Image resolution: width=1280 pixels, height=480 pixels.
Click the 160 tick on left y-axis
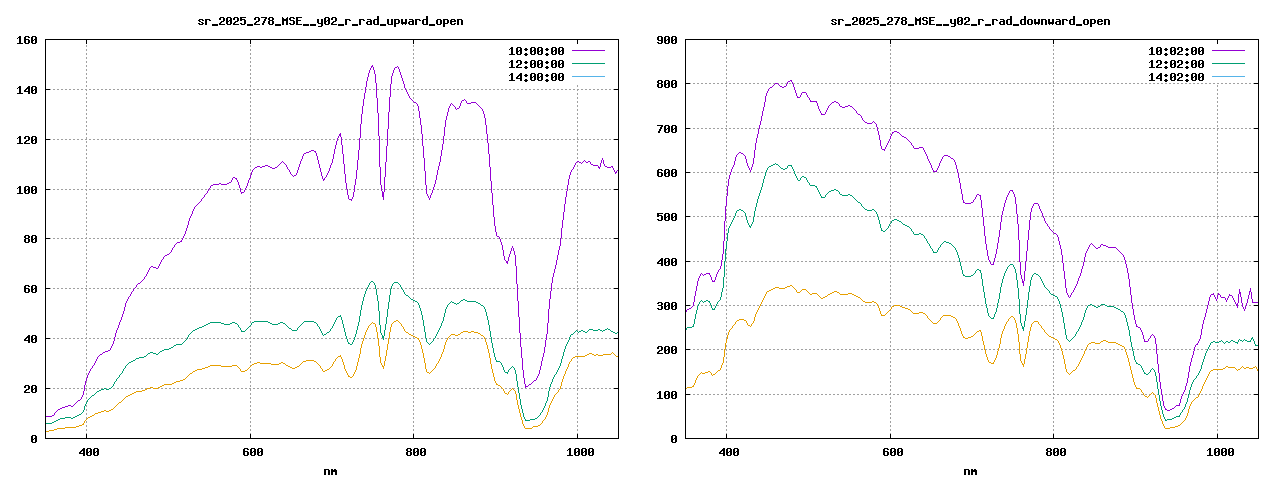(x=27, y=40)
